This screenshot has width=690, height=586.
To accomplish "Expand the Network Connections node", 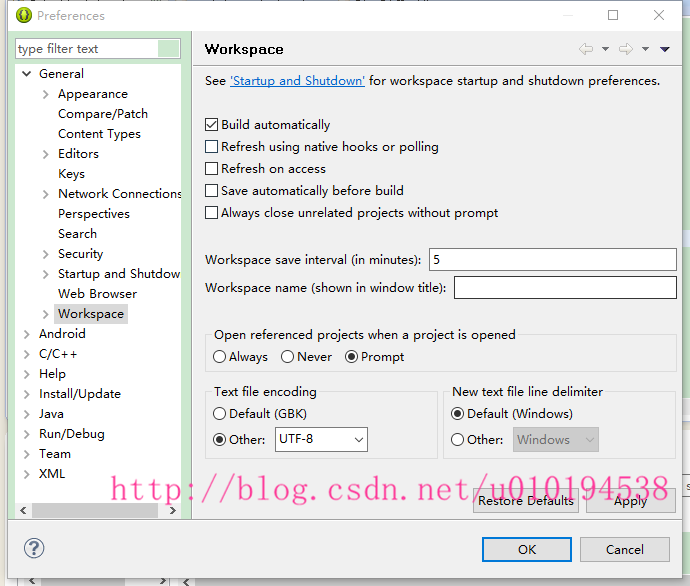I will click(45, 194).
